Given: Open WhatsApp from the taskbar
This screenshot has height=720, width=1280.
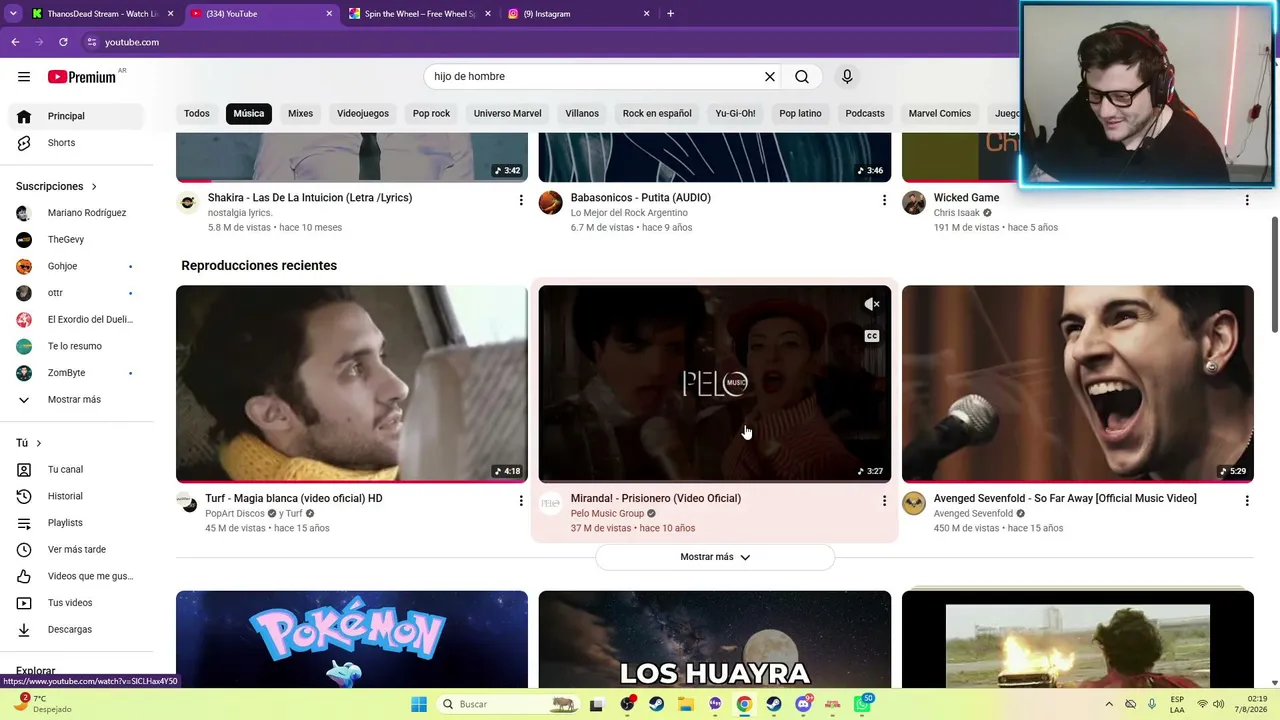Looking at the screenshot, I should [x=863, y=704].
